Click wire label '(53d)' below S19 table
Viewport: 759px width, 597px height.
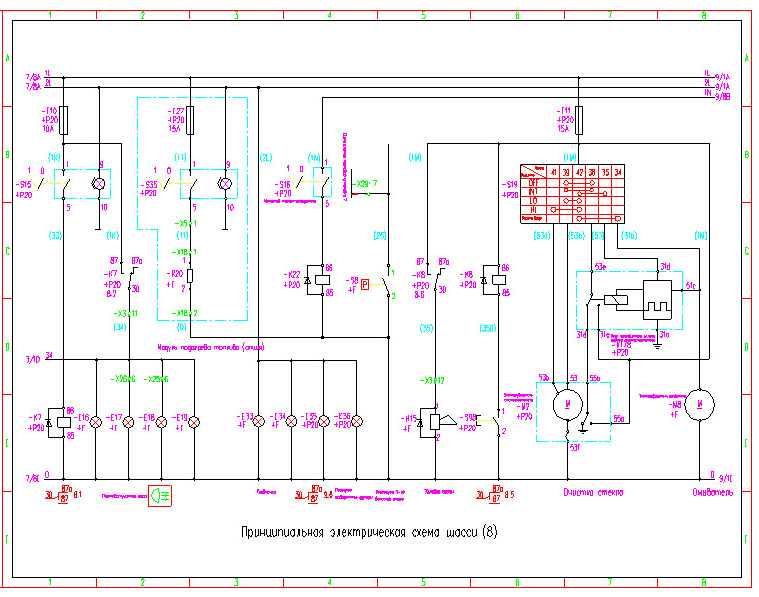click(542, 236)
